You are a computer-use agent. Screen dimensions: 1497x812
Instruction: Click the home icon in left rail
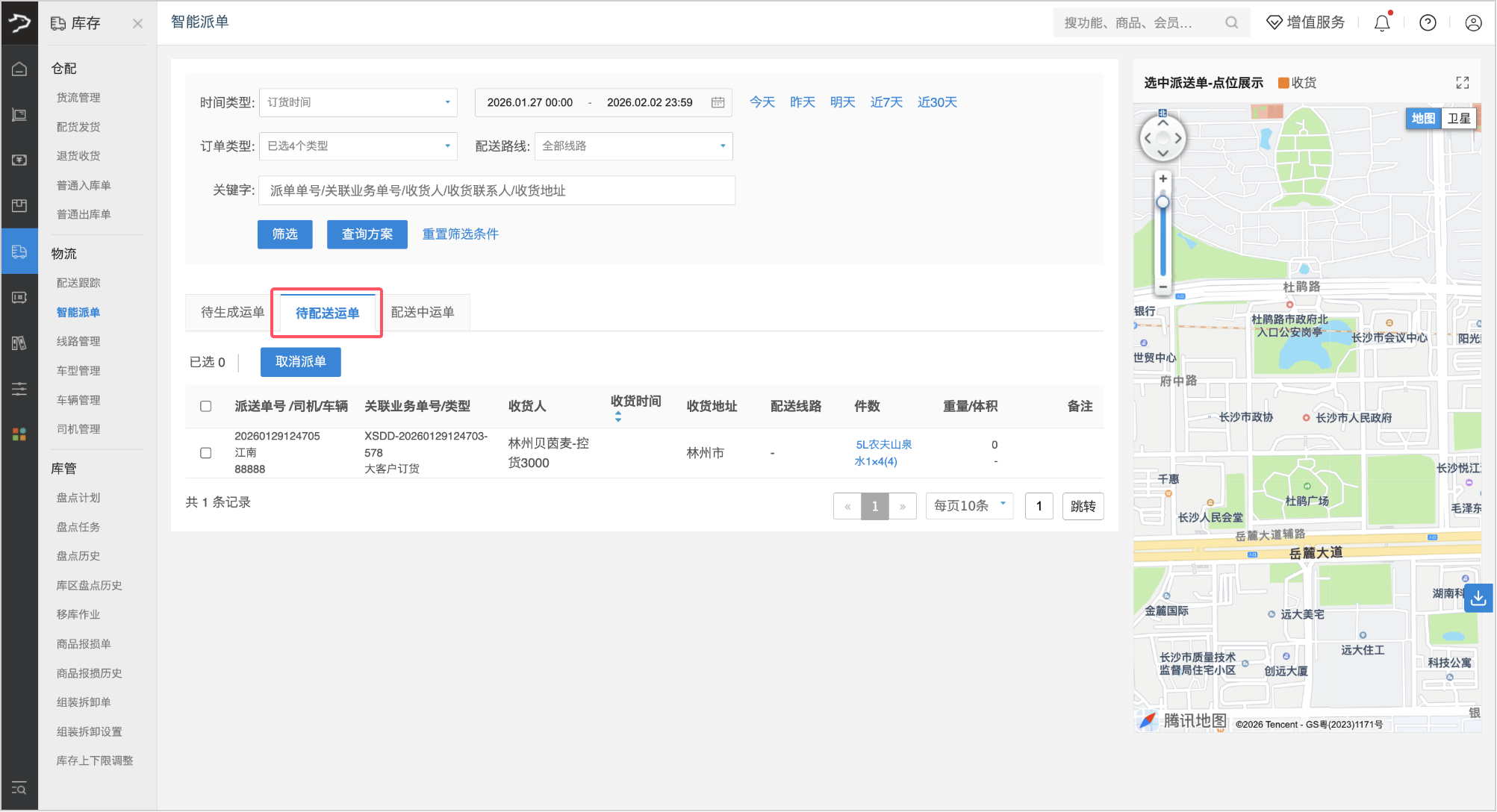pos(19,69)
